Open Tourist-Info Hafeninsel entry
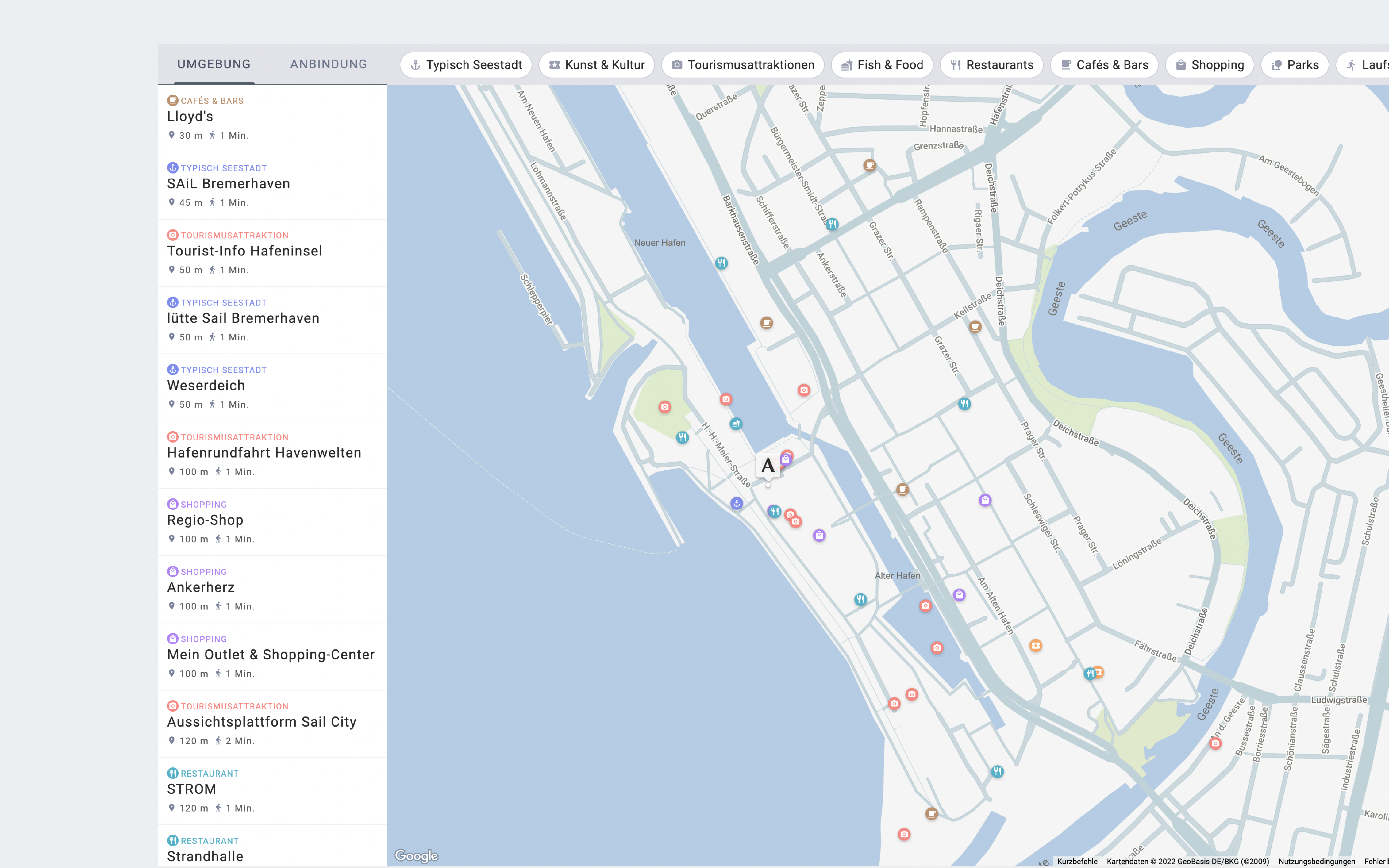 click(273, 253)
